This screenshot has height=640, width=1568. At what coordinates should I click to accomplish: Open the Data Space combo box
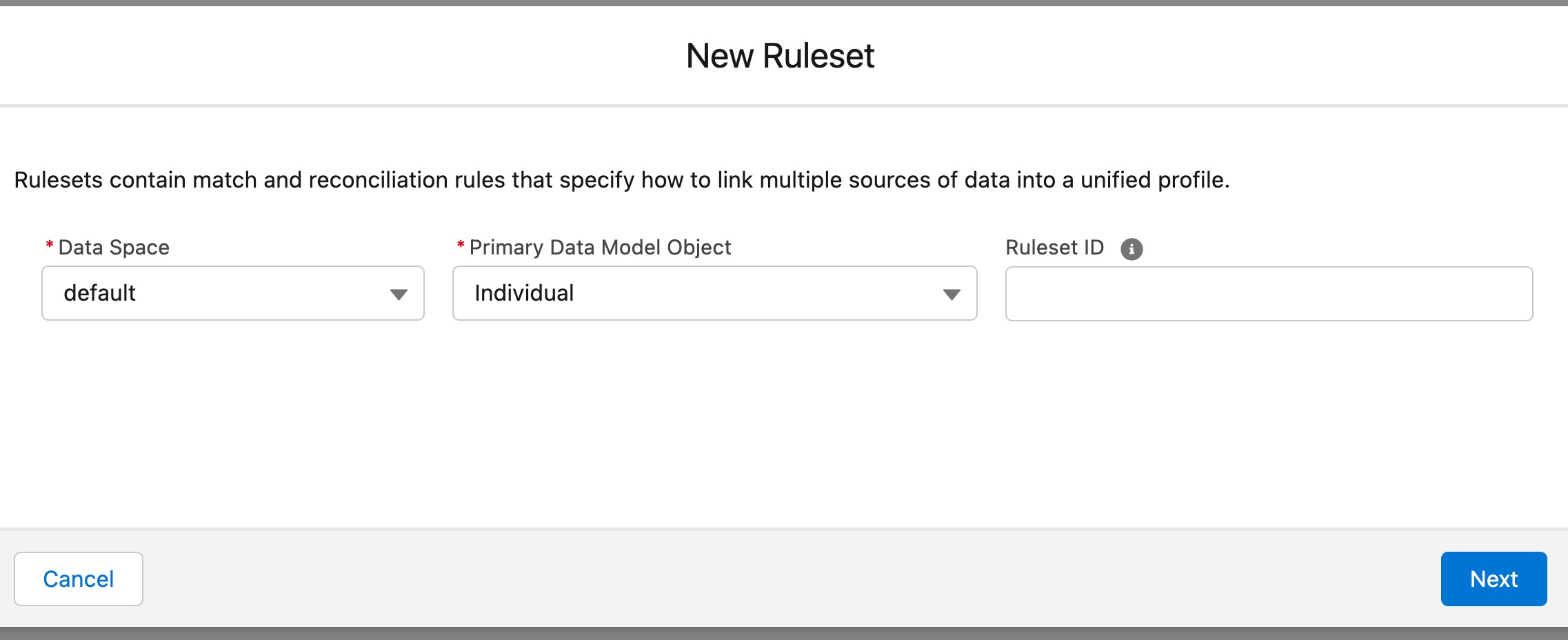click(x=233, y=293)
